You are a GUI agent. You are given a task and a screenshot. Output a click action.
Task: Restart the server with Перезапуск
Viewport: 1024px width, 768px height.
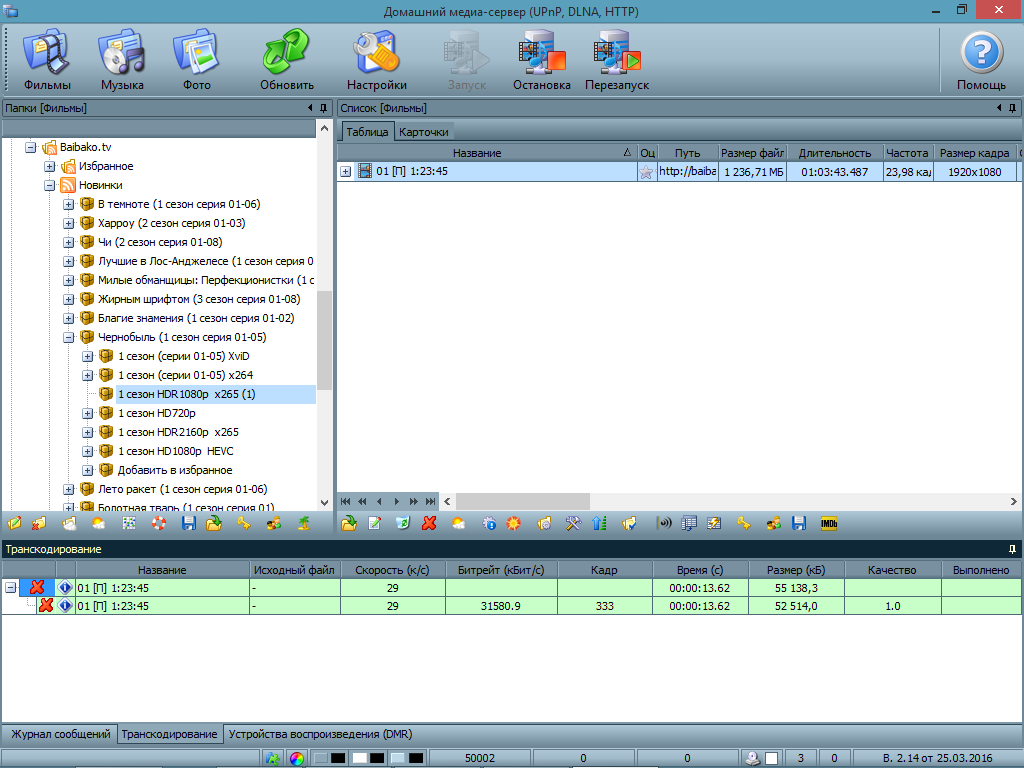tap(617, 60)
